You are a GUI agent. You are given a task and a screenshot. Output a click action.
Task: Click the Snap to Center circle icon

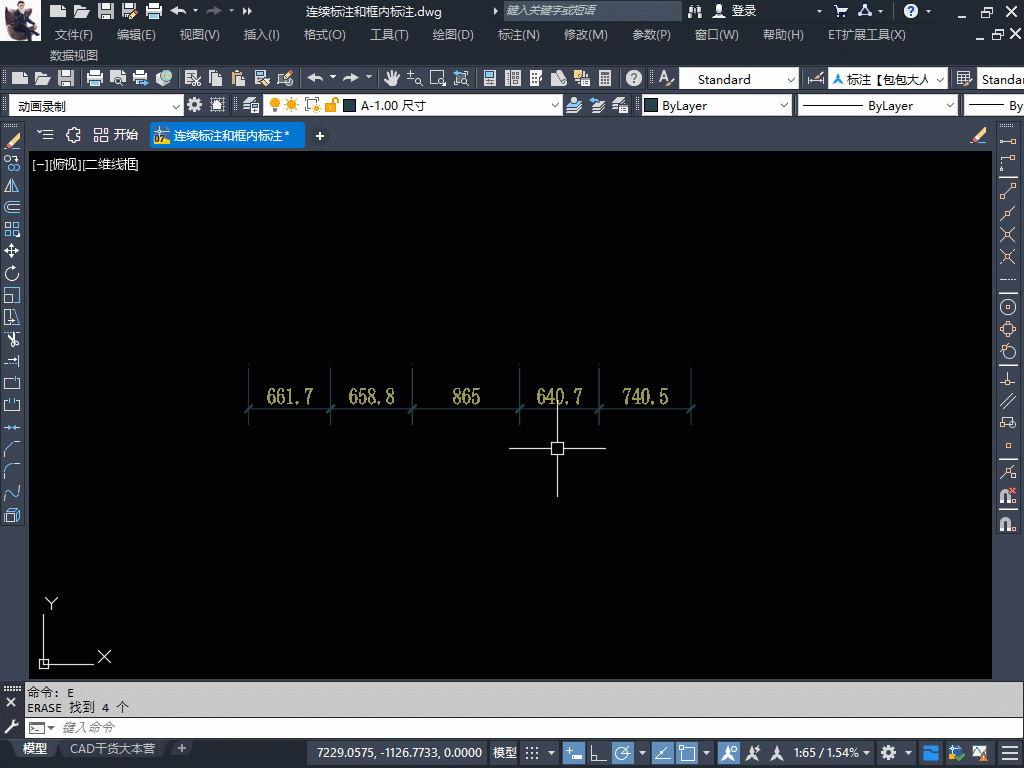(1008, 307)
